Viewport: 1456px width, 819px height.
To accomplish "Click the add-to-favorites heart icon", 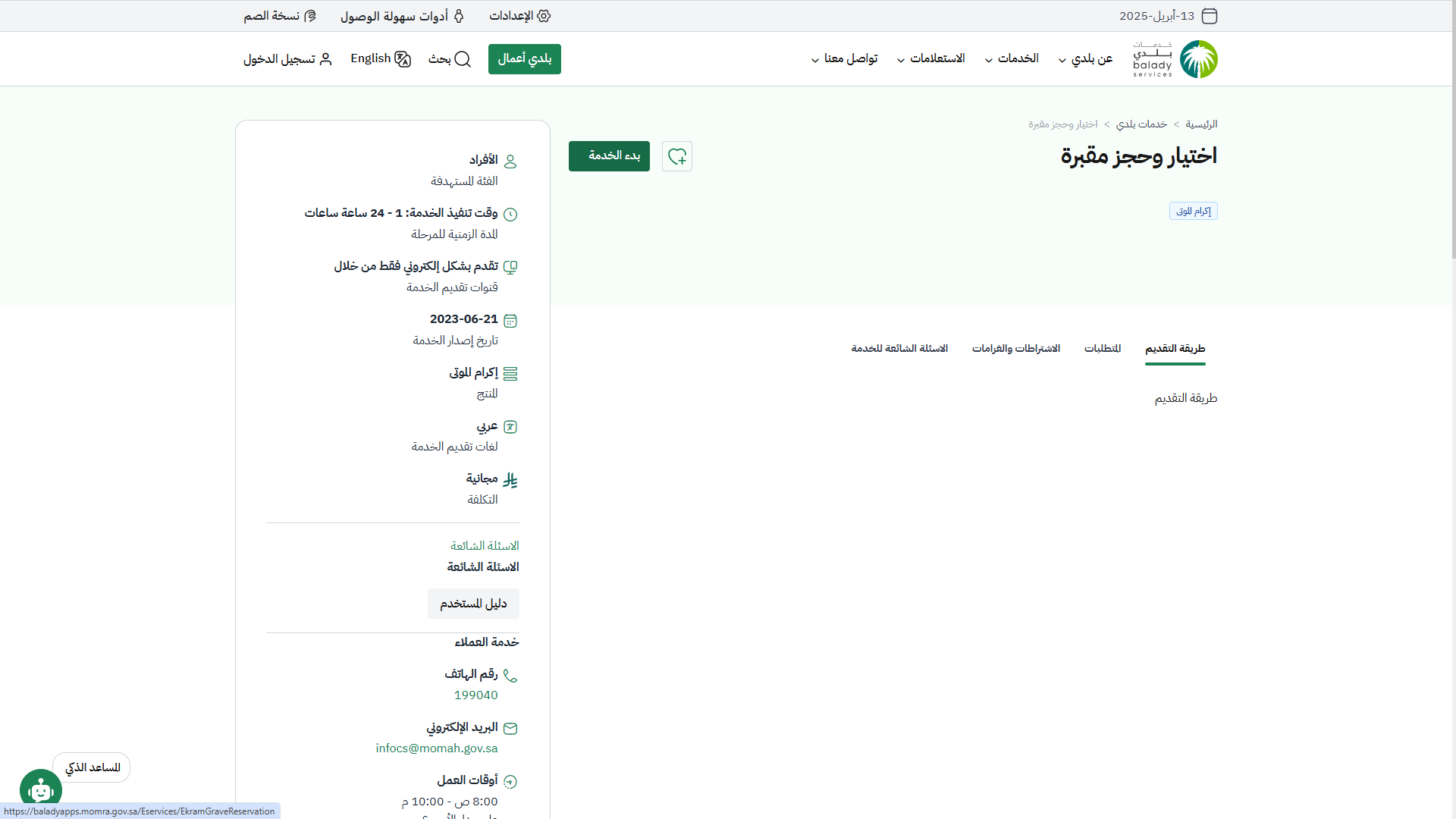I will coord(676,156).
